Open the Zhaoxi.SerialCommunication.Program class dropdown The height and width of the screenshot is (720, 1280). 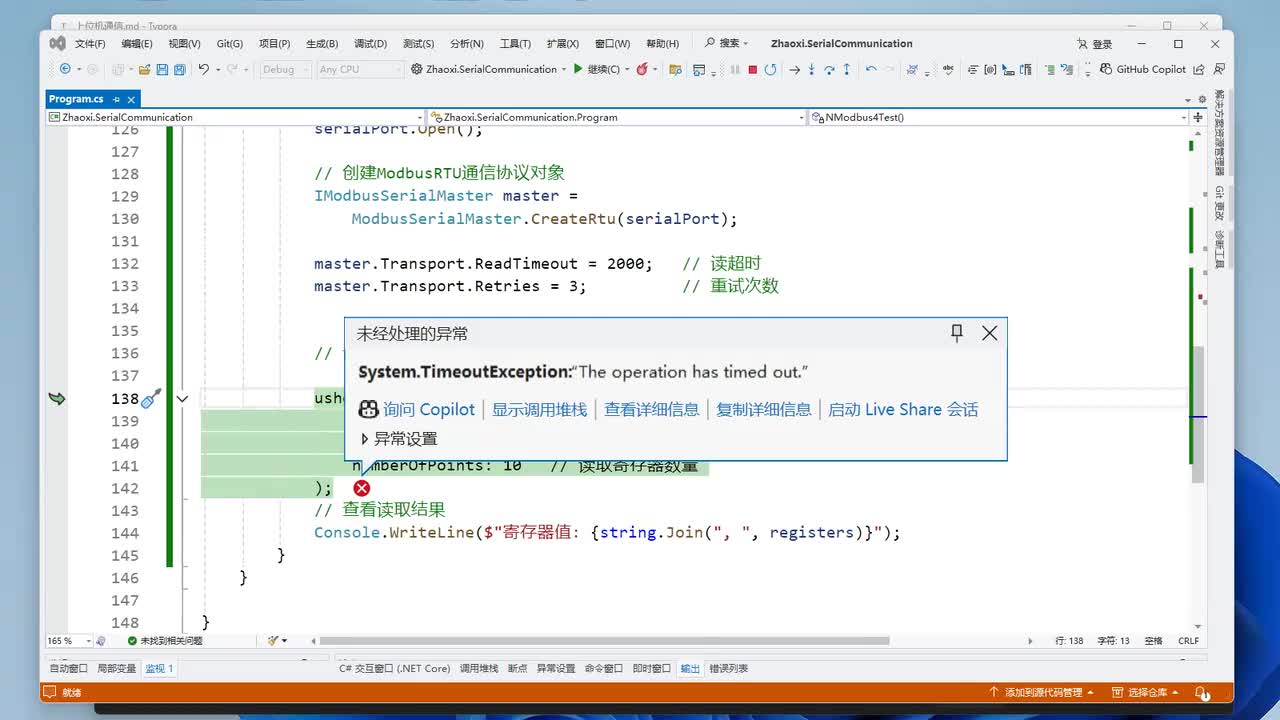pyautogui.click(x=618, y=117)
